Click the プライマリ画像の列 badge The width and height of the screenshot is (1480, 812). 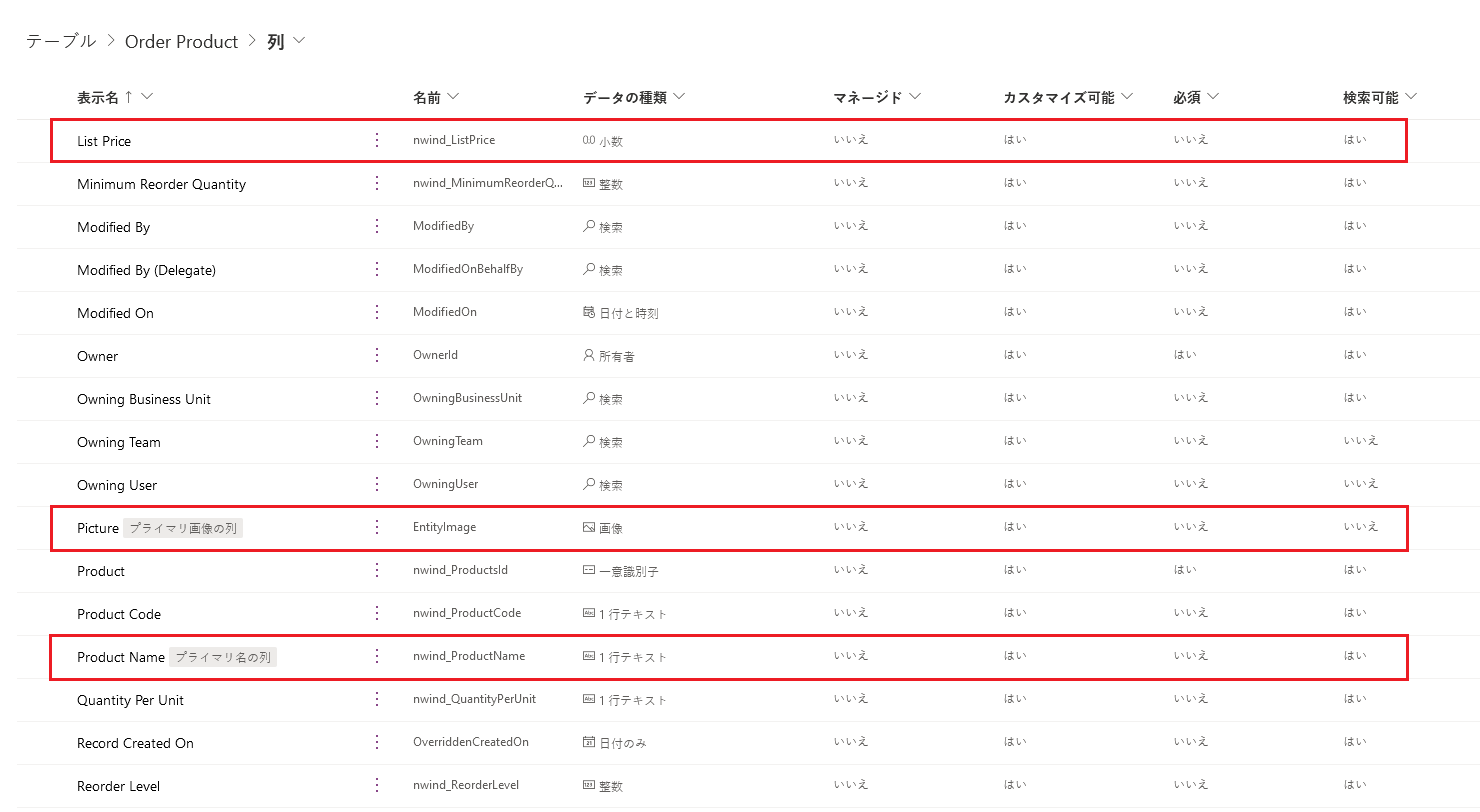coord(183,528)
